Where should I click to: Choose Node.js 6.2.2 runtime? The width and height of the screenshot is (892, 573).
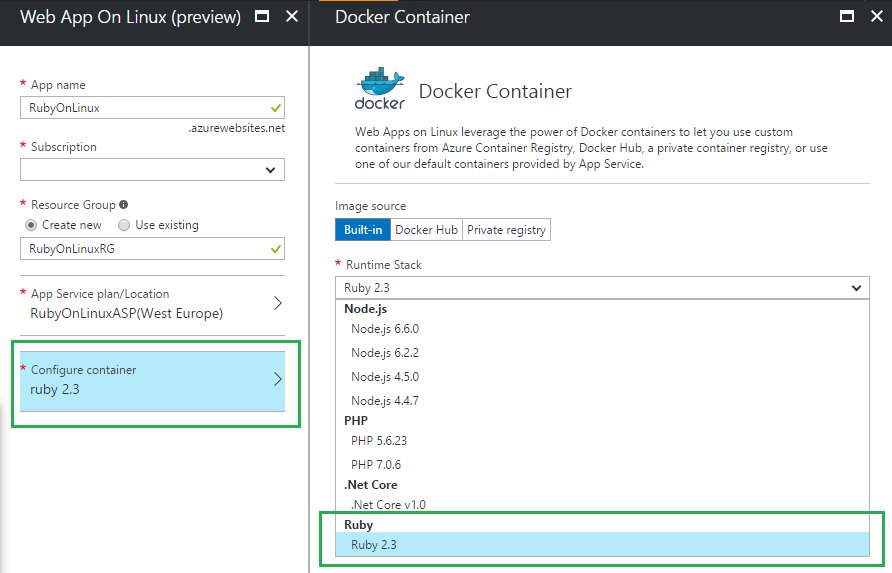pyautogui.click(x=602, y=353)
